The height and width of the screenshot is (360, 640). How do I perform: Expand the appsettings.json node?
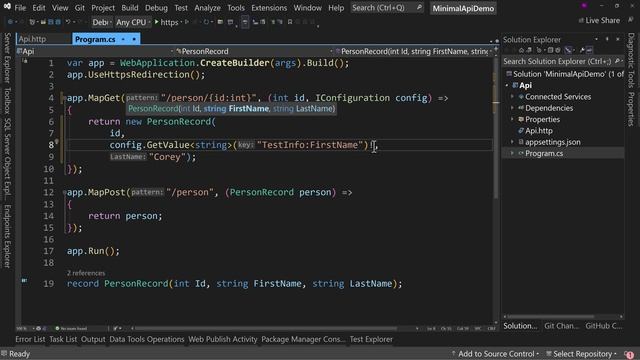(512, 142)
